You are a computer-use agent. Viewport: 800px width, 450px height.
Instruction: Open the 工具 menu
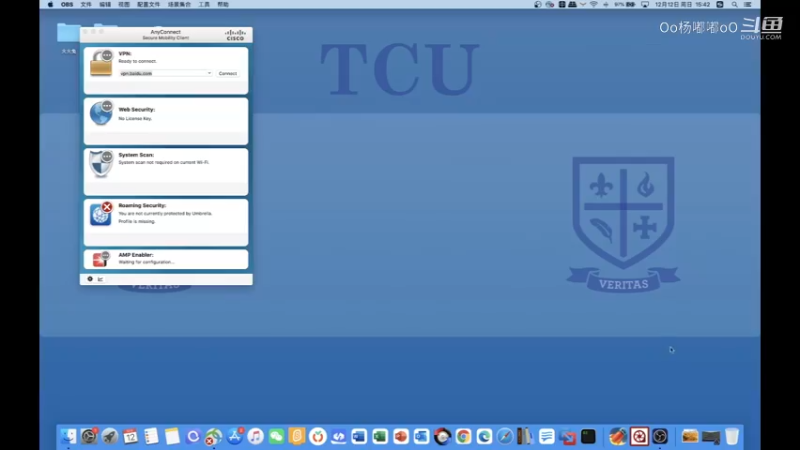coord(204,4)
